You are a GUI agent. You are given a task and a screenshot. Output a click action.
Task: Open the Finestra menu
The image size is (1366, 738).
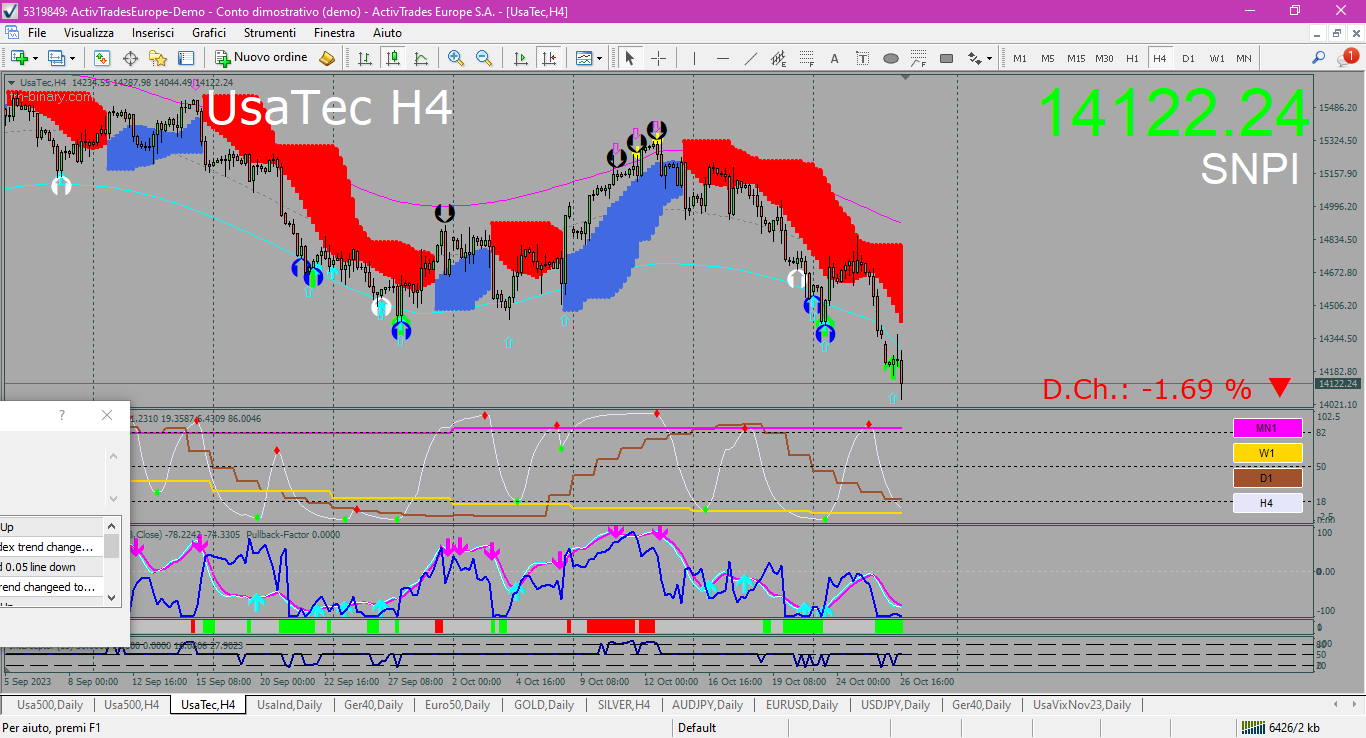click(x=334, y=33)
